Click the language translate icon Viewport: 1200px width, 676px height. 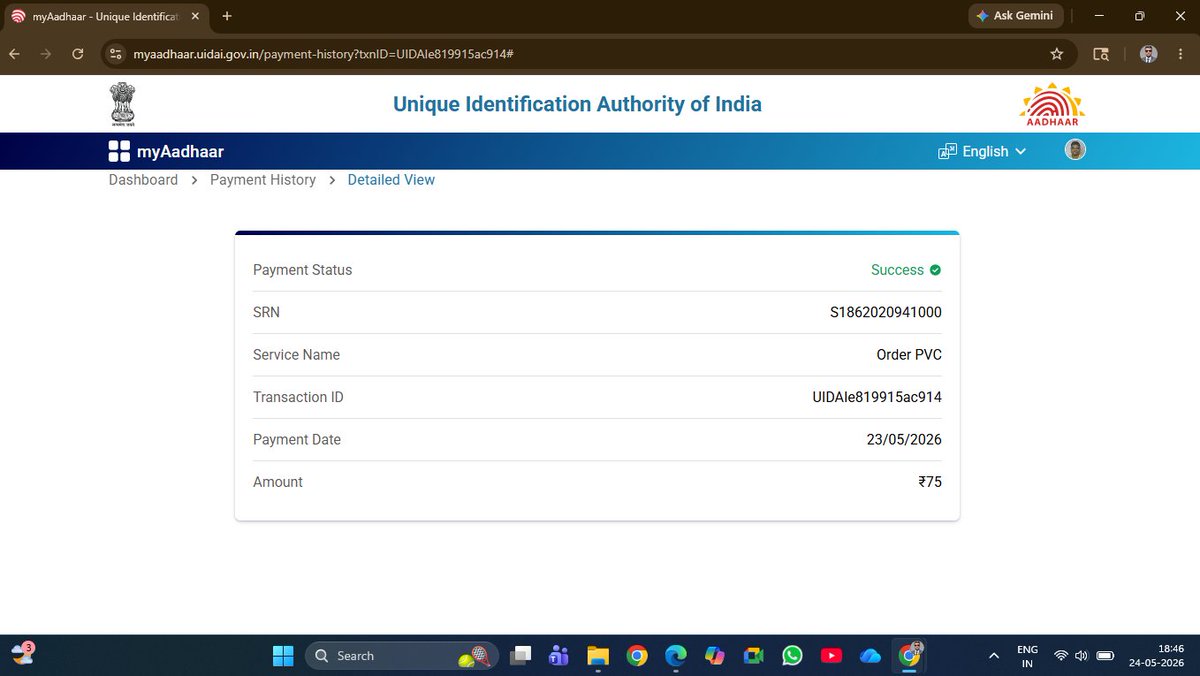click(947, 152)
